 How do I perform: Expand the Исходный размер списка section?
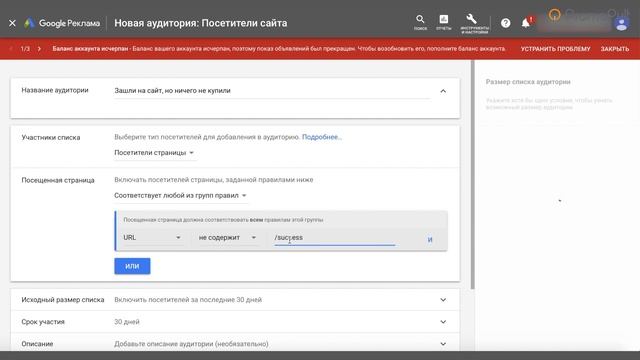[443, 300]
